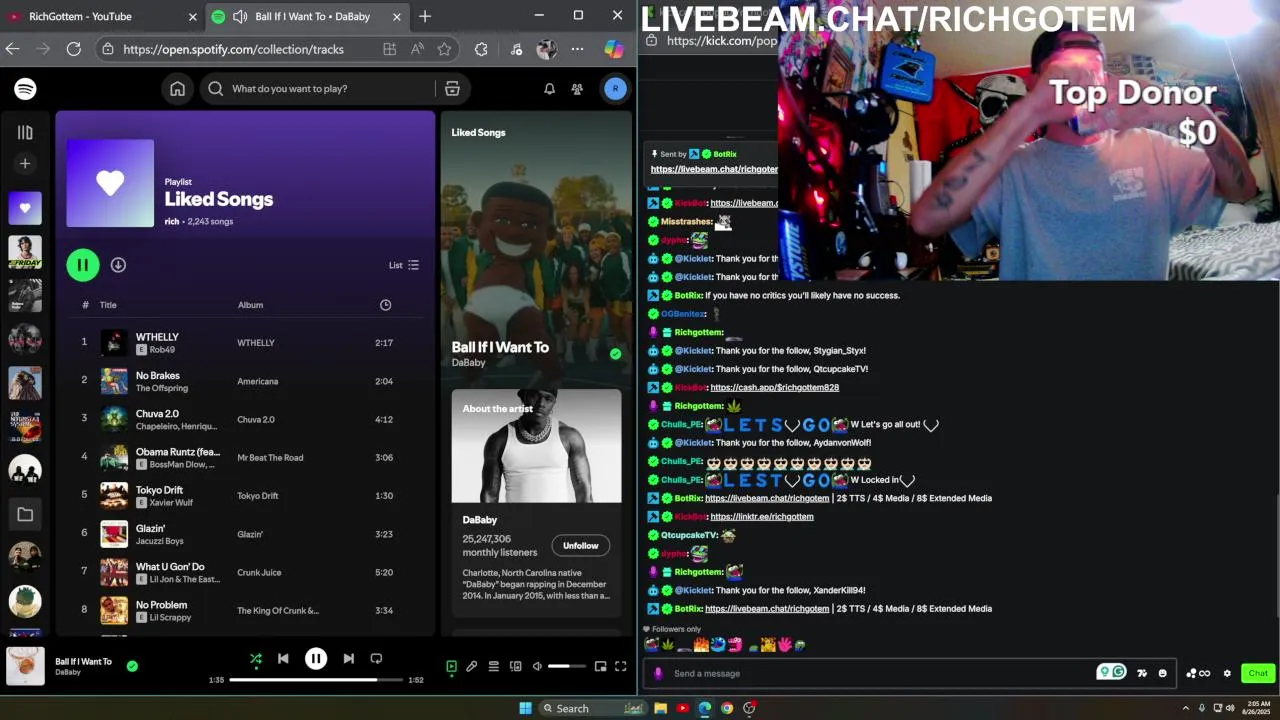Open browser Extensions puzzle icon
Image resolution: width=1280 pixels, height=720 pixels.
pyautogui.click(x=481, y=49)
